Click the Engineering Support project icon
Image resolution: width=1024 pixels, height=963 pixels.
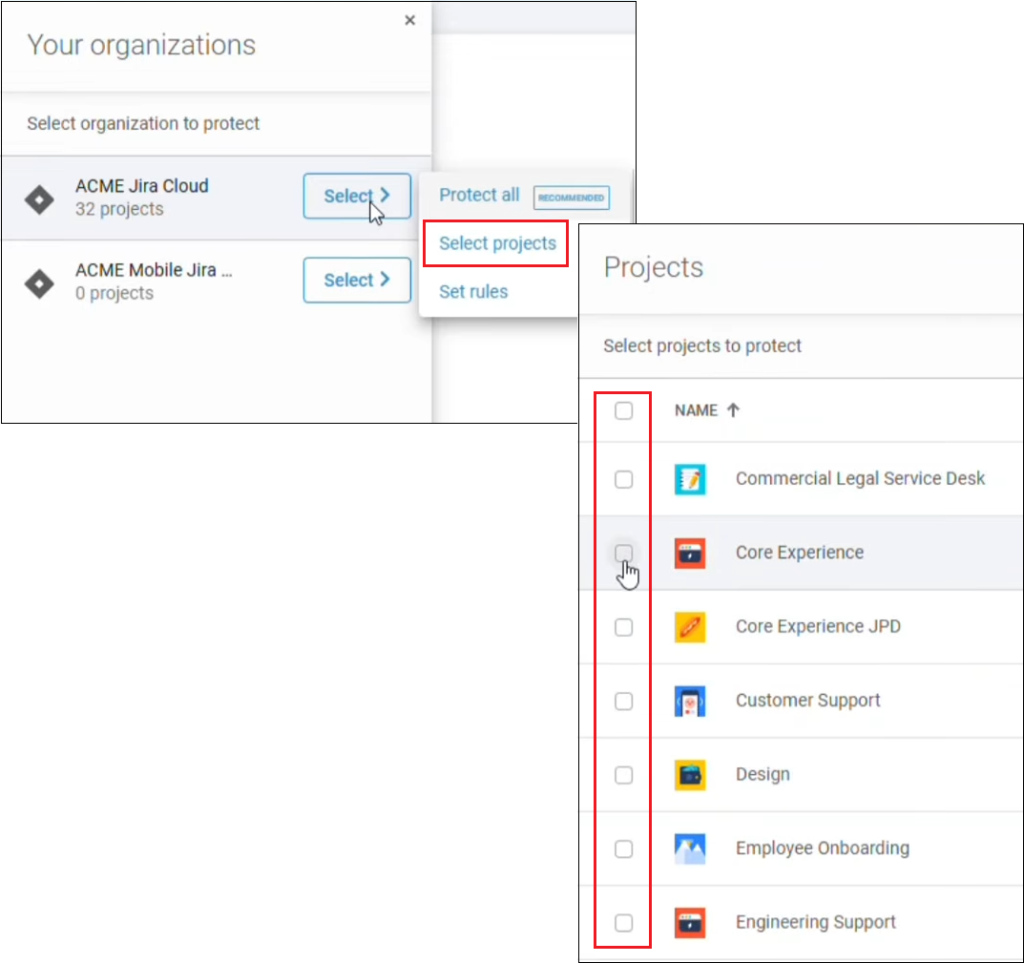click(x=690, y=922)
